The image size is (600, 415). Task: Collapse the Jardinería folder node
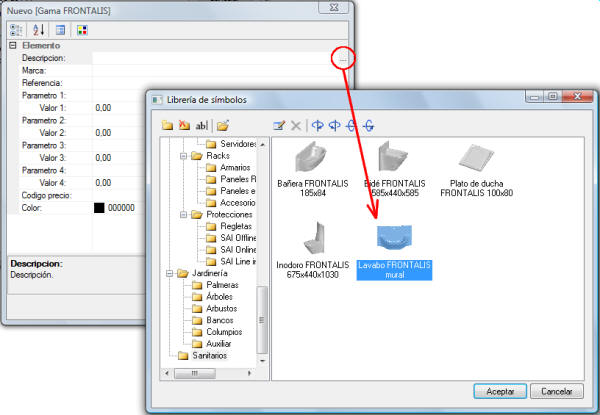pyautogui.click(x=169, y=273)
